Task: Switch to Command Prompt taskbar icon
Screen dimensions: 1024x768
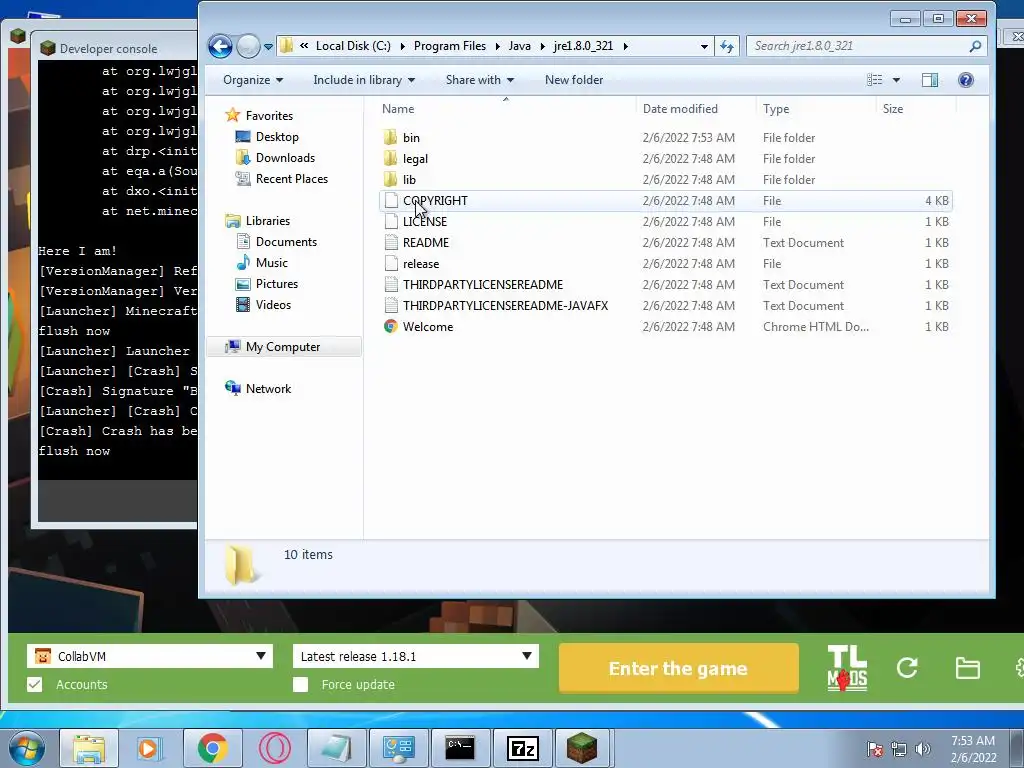Action: [x=460, y=748]
